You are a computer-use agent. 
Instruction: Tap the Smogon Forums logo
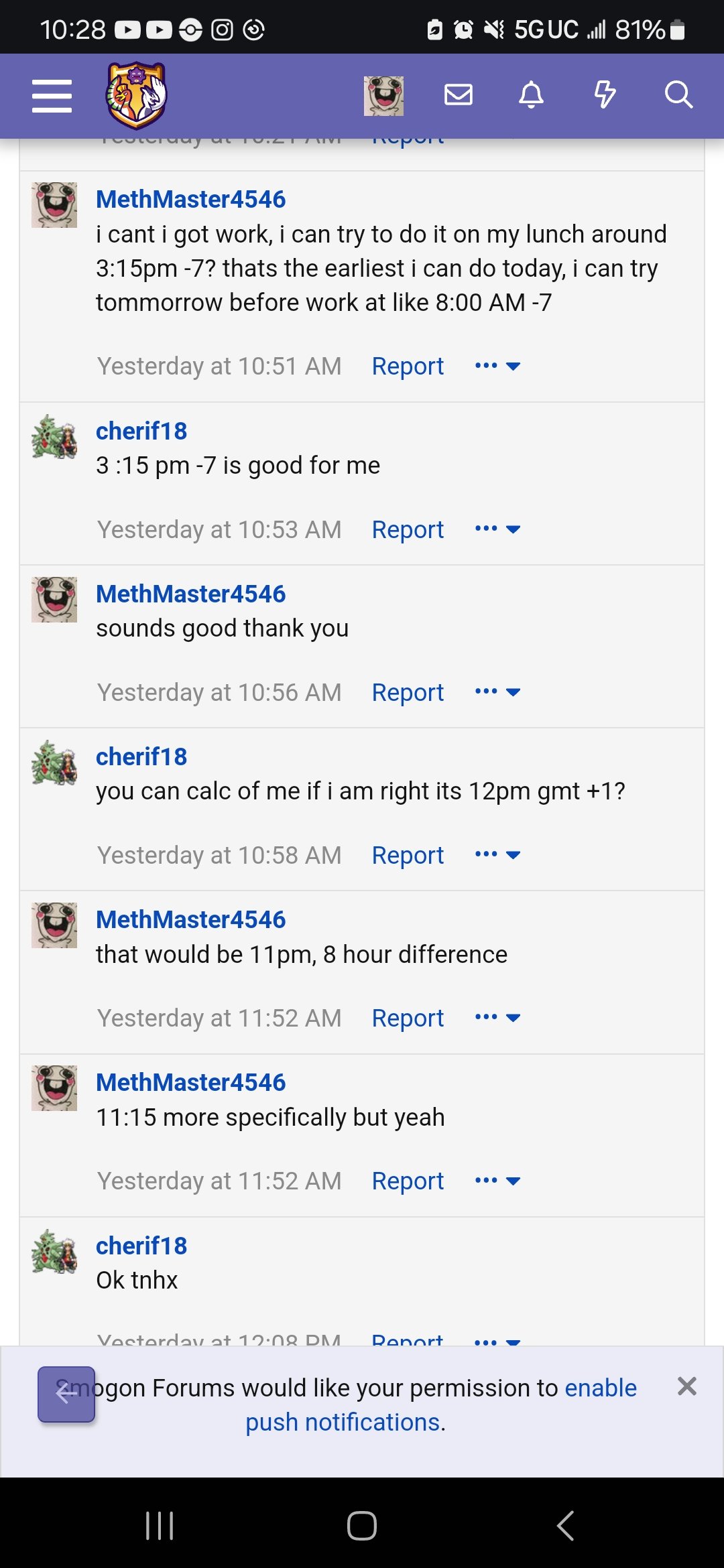(136, 95)
